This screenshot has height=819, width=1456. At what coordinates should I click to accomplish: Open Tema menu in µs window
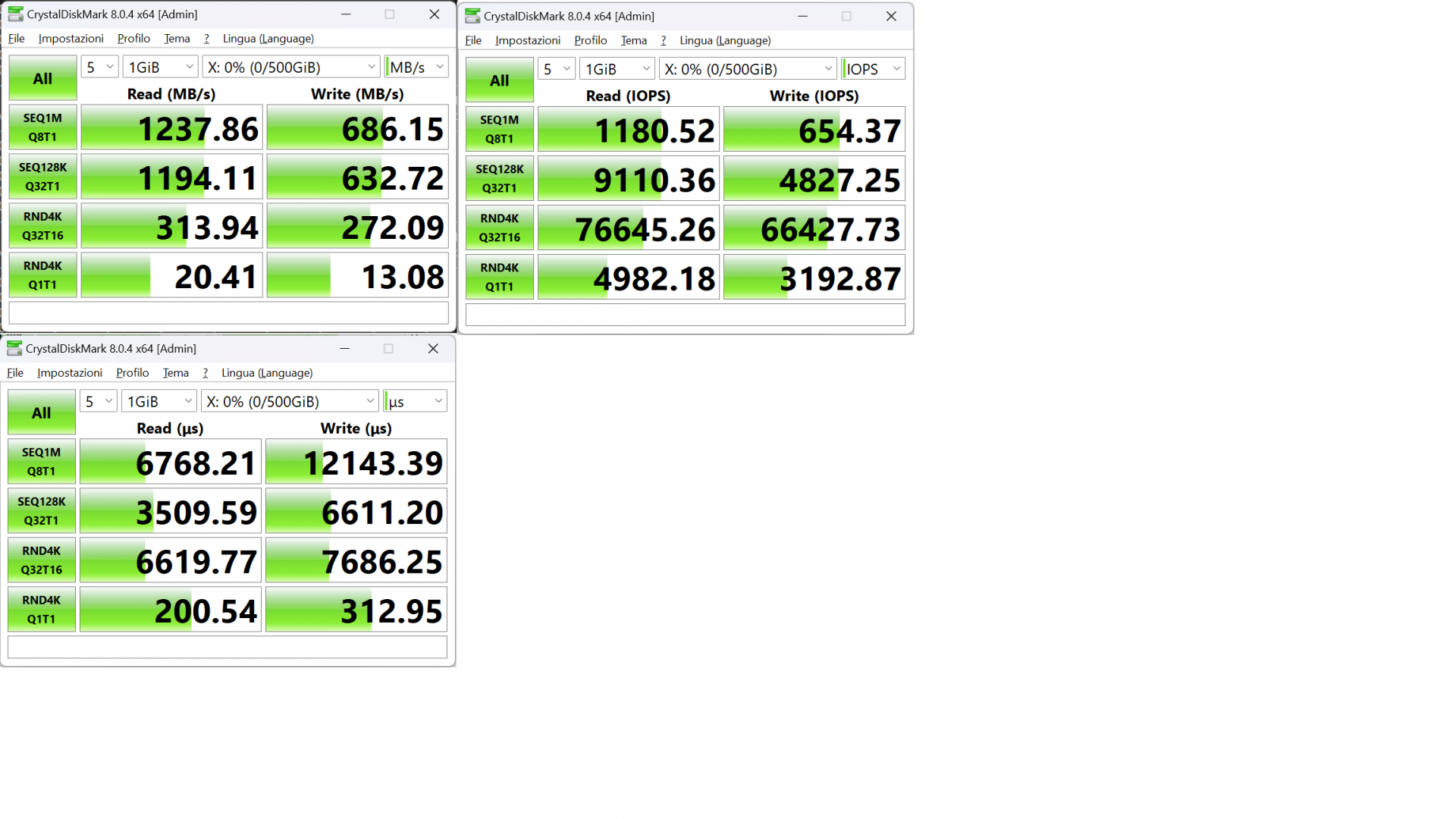(176, 372)
